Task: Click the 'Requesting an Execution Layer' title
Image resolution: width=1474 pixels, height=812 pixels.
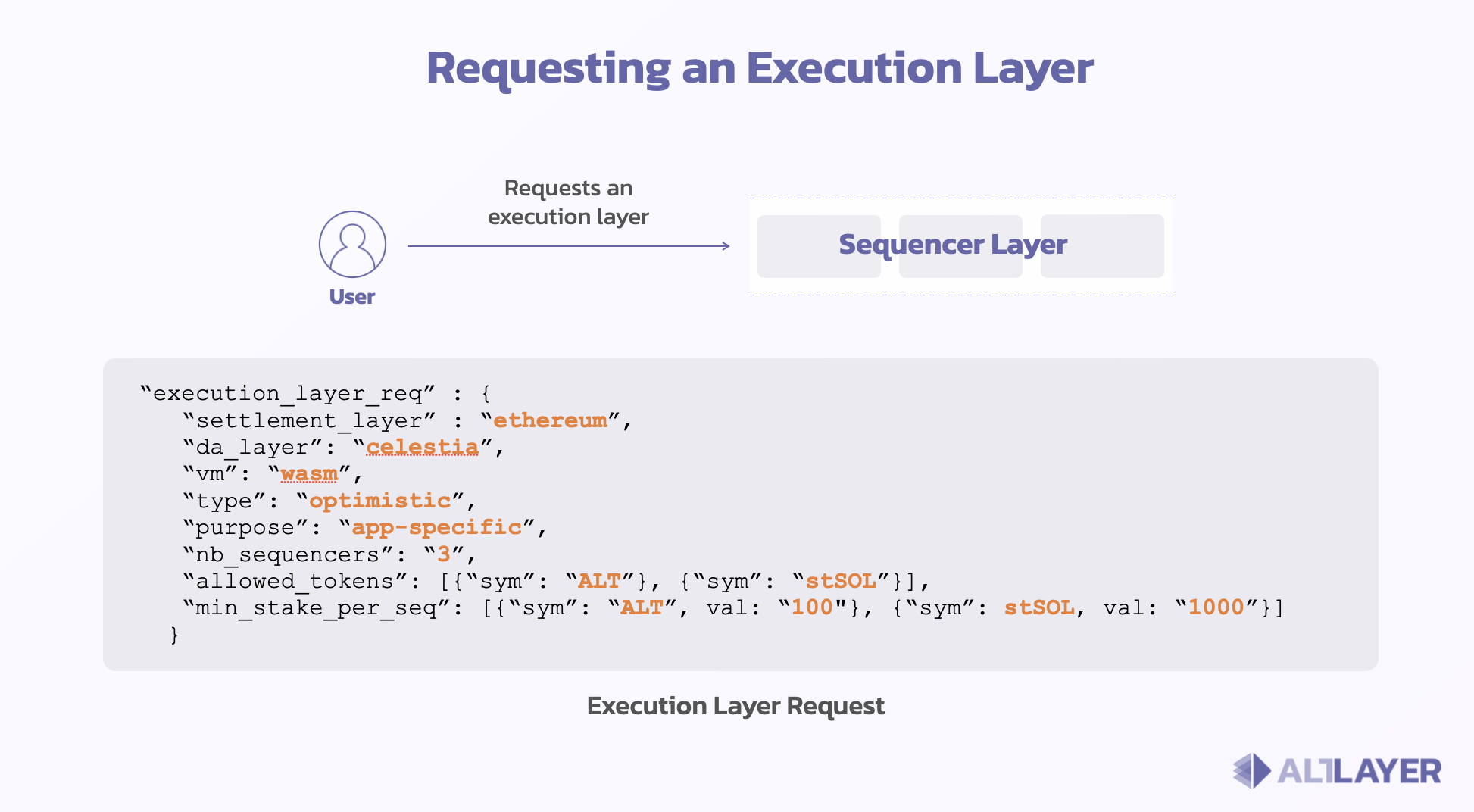Action: [x=759, y=68]
